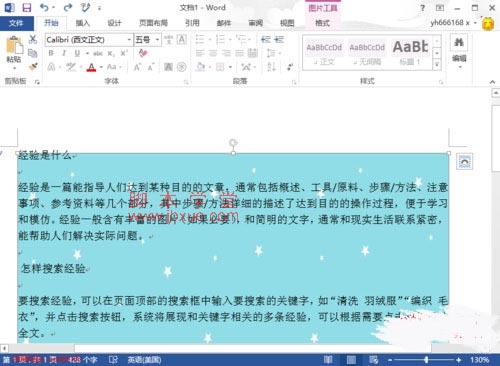
Task: Collapse the ribbon with arrow
Action: (492, 82)
